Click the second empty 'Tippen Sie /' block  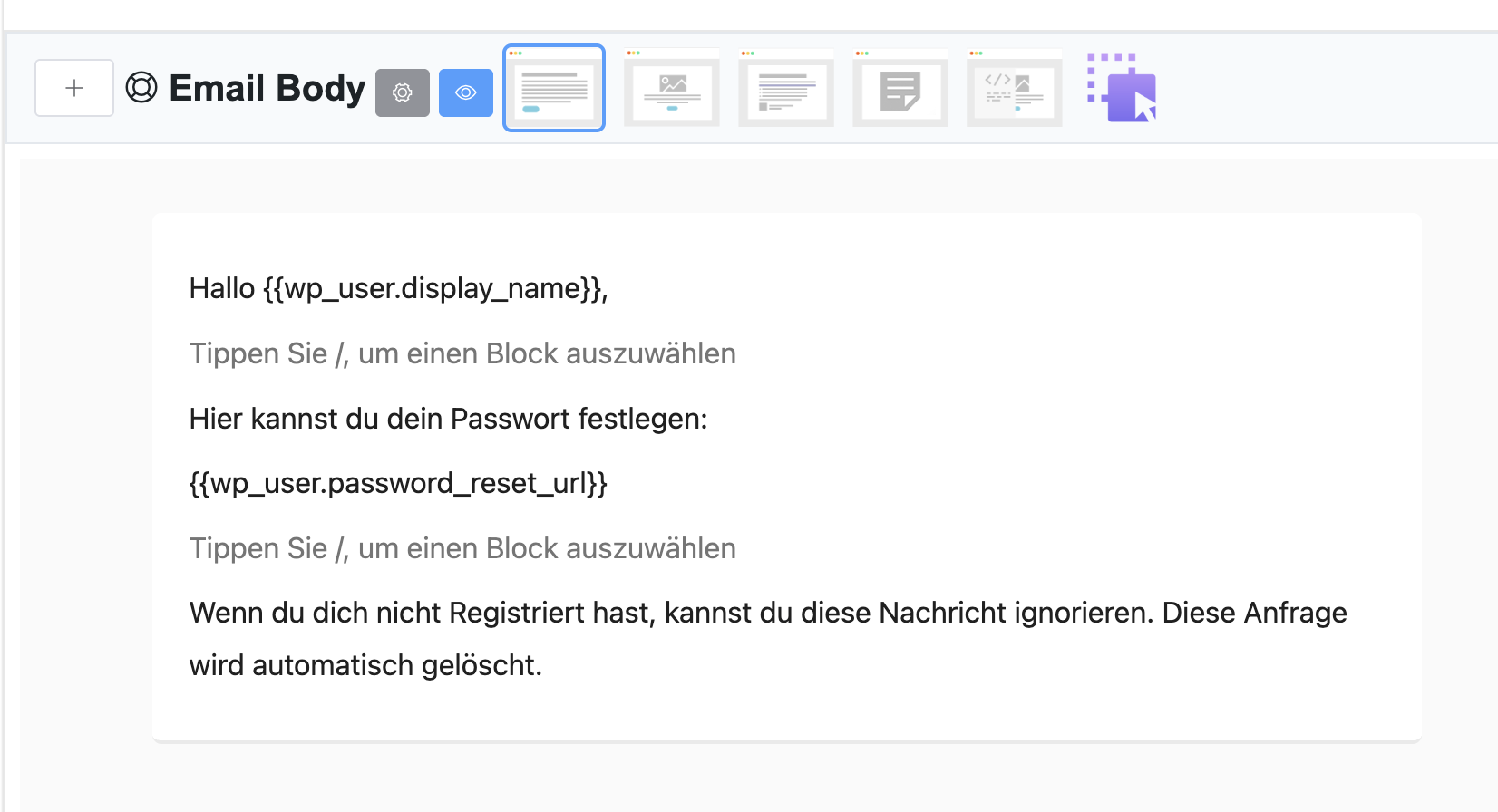(x=462, y=548)
